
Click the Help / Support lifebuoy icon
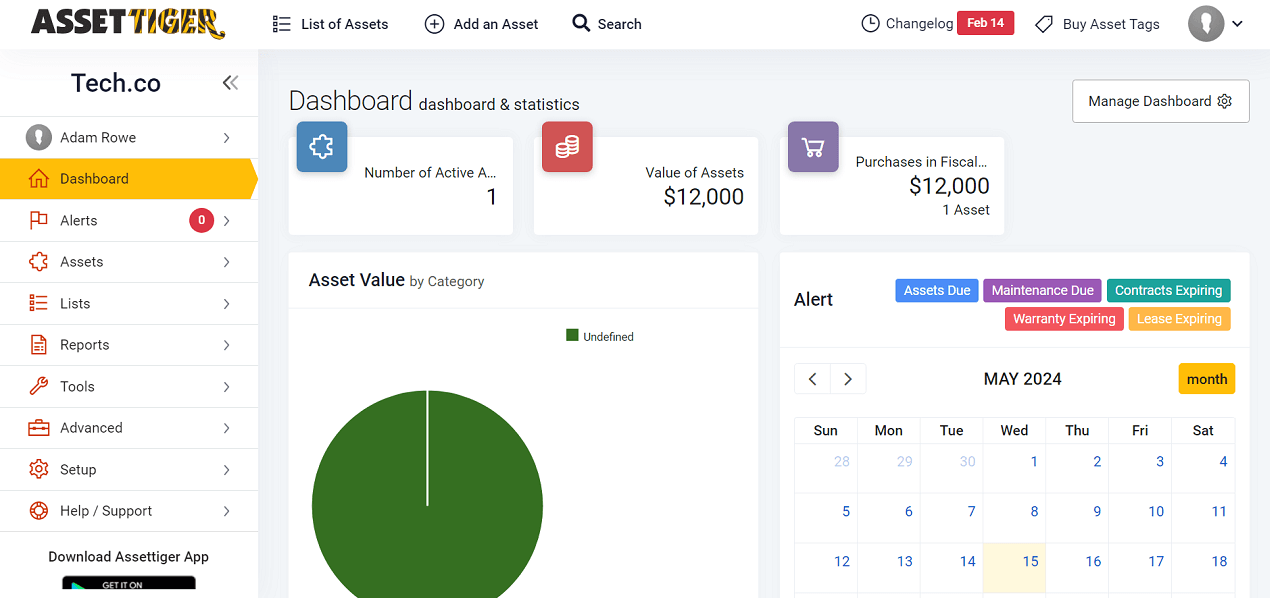coord(39,511)
